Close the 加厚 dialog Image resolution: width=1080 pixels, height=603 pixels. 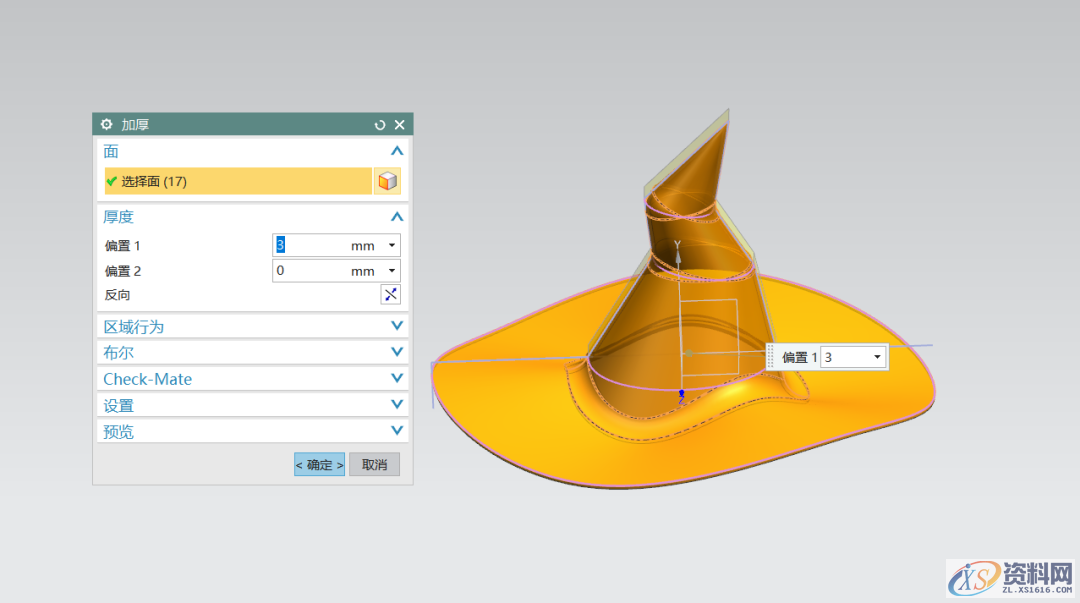399,125
